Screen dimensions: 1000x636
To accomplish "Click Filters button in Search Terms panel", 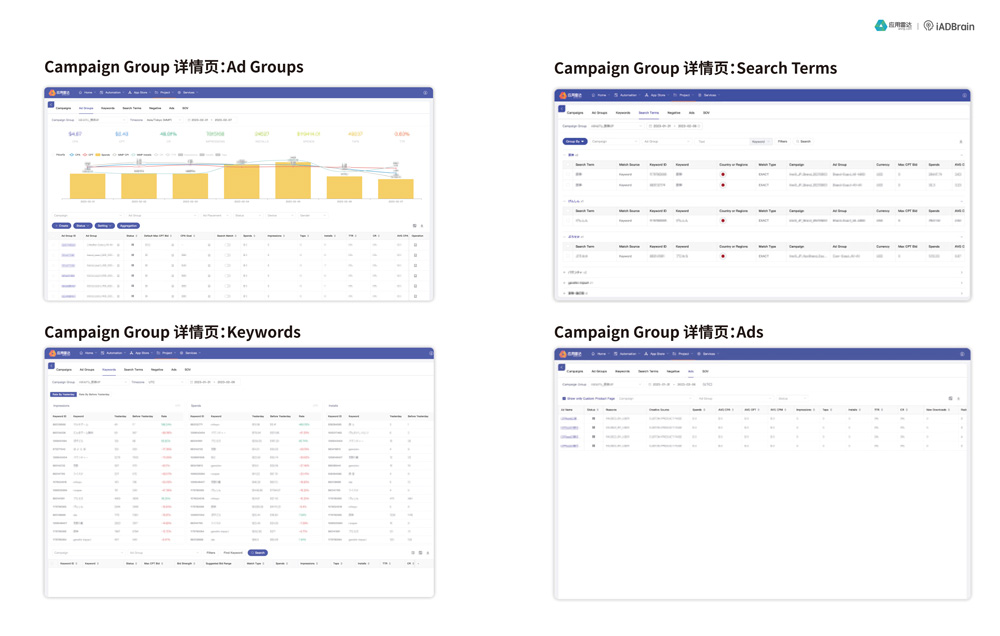I will pos(782,142).
